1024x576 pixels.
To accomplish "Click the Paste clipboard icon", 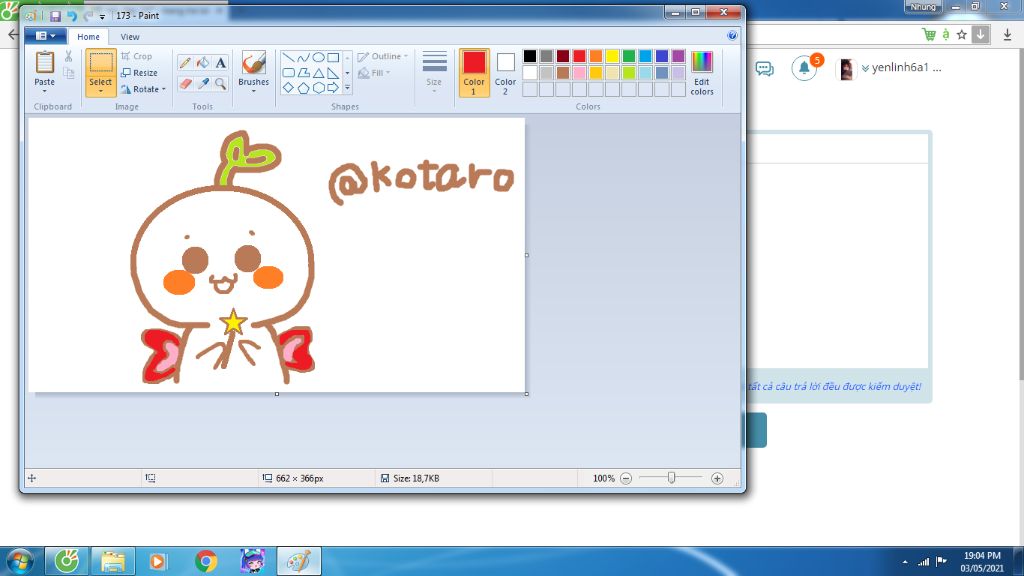I will coord(44,63).
